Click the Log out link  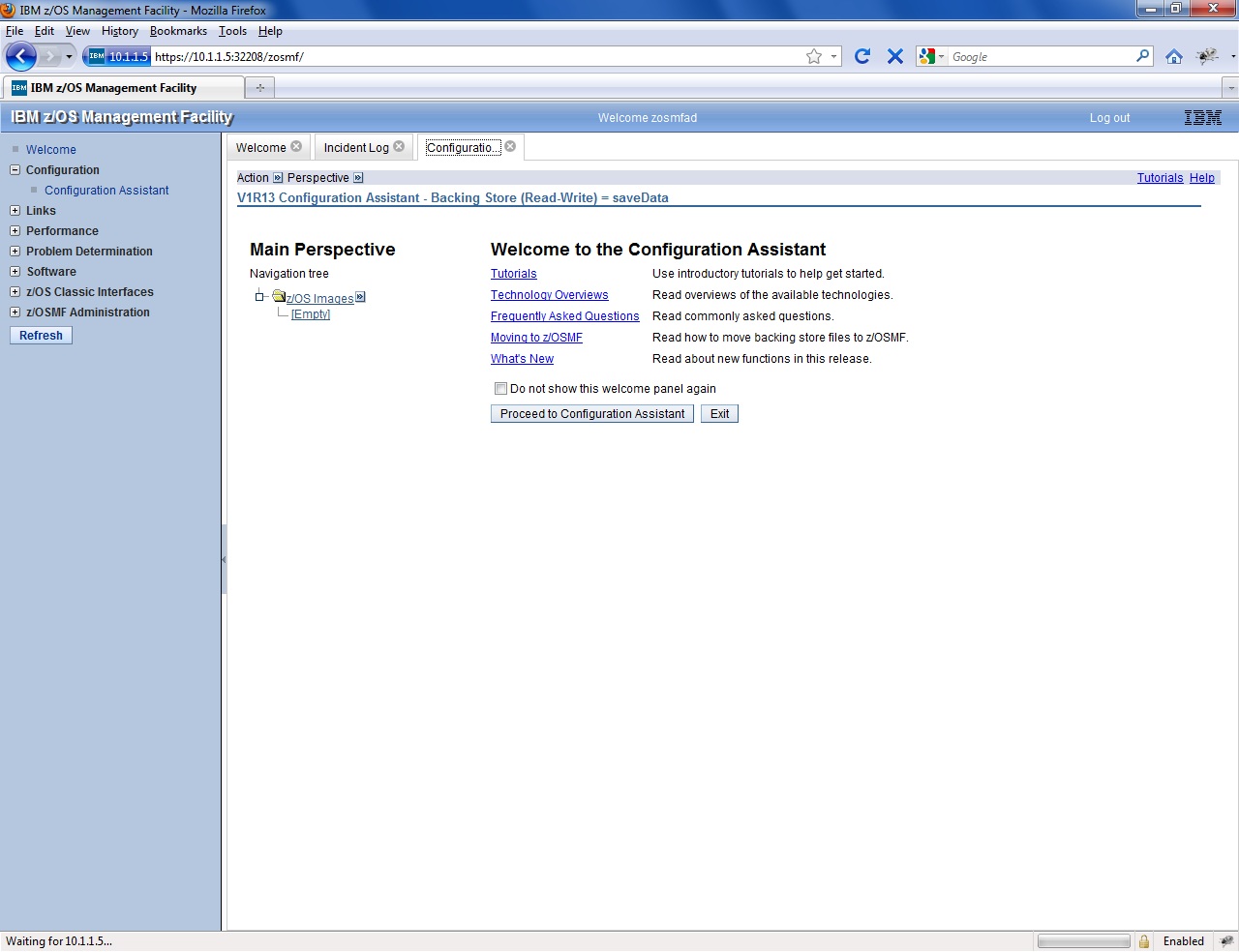1109,118
